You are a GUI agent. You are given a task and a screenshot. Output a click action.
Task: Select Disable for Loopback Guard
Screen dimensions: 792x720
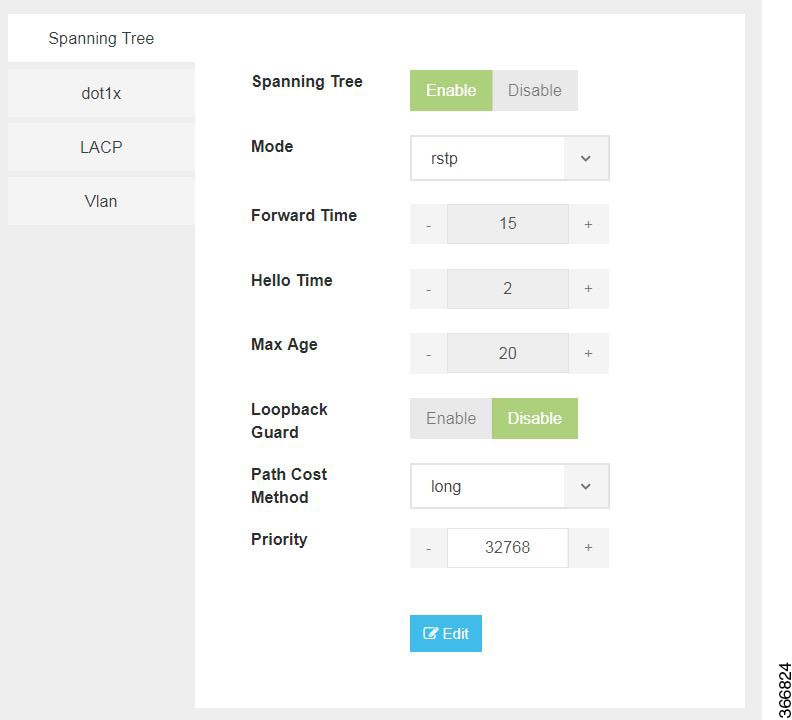pos(535,418)
